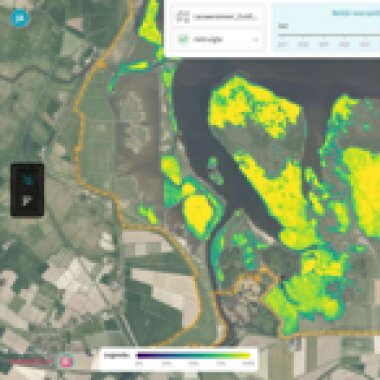Select the third year tick on the timeline
The height and width of the screenshot is (380, 380).
pos(324,44)
